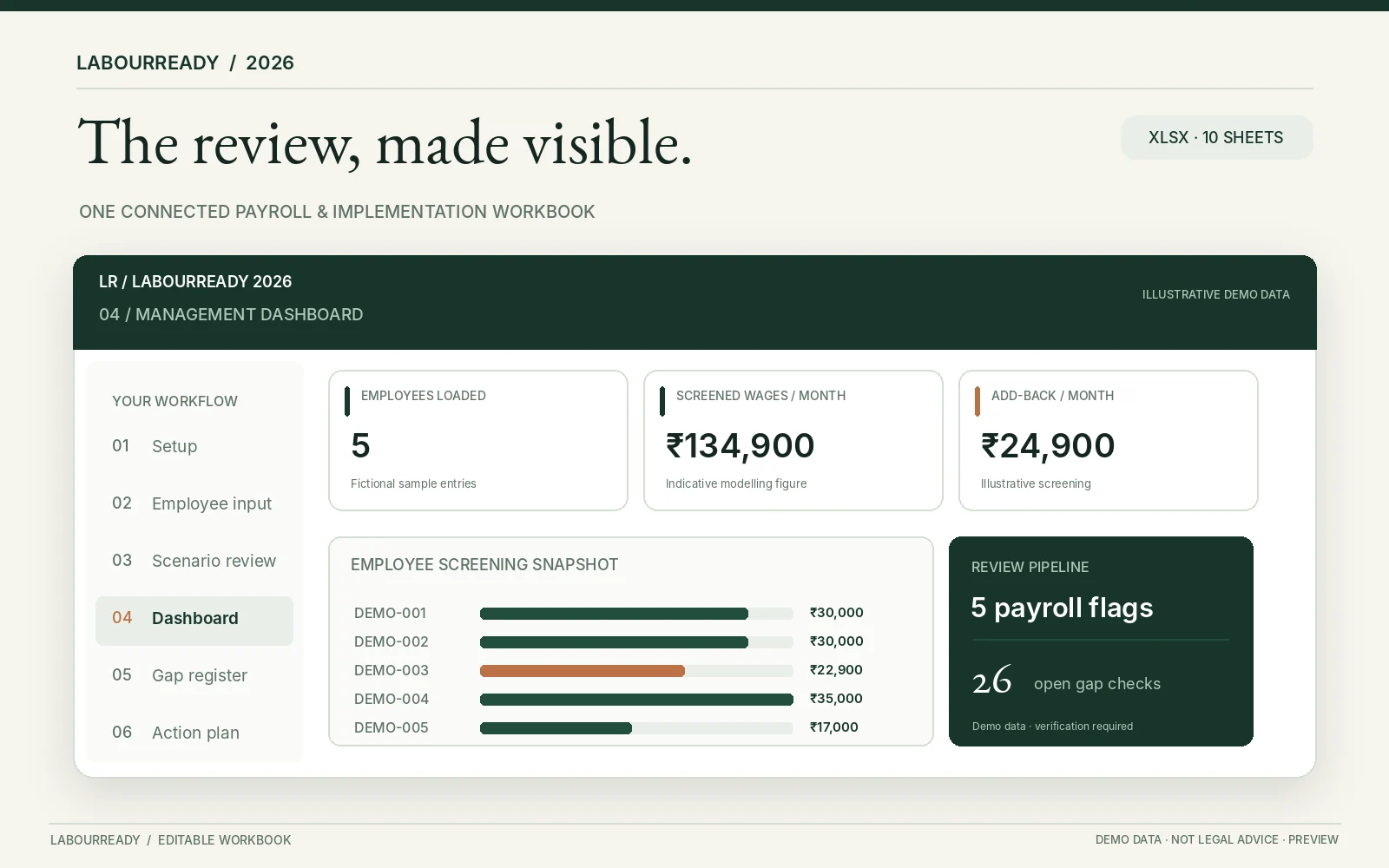Click the '5 payroll flags' heading

coord(1062,608)
